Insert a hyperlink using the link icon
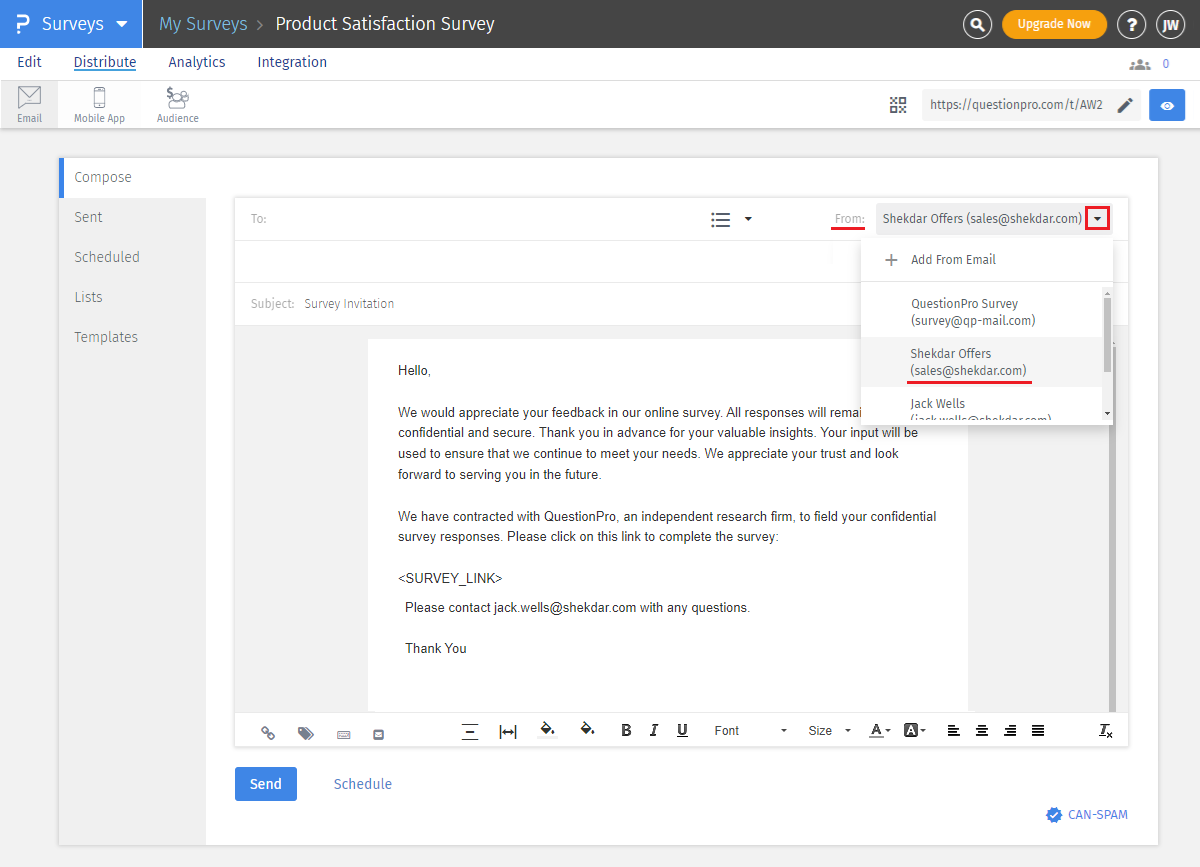The height and width of the screenshot is (867, 1200). (268, 733)
